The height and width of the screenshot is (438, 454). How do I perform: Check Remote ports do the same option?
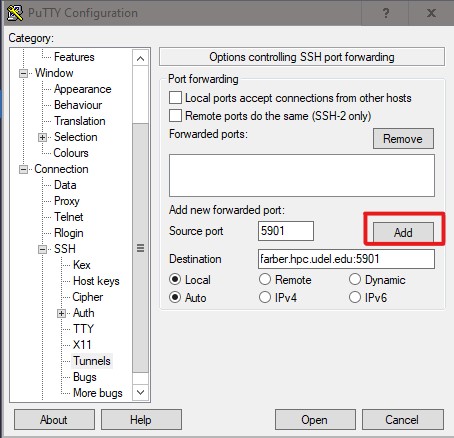175,116
